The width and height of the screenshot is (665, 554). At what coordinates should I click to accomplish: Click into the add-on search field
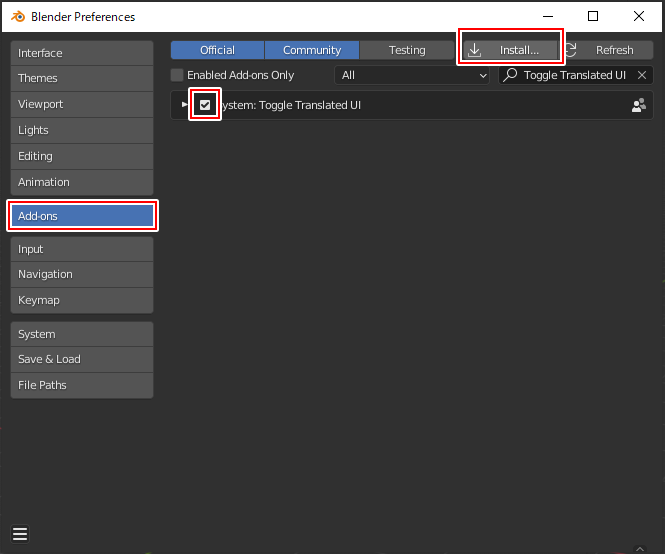pyautogui.click(x=572, y=75)
